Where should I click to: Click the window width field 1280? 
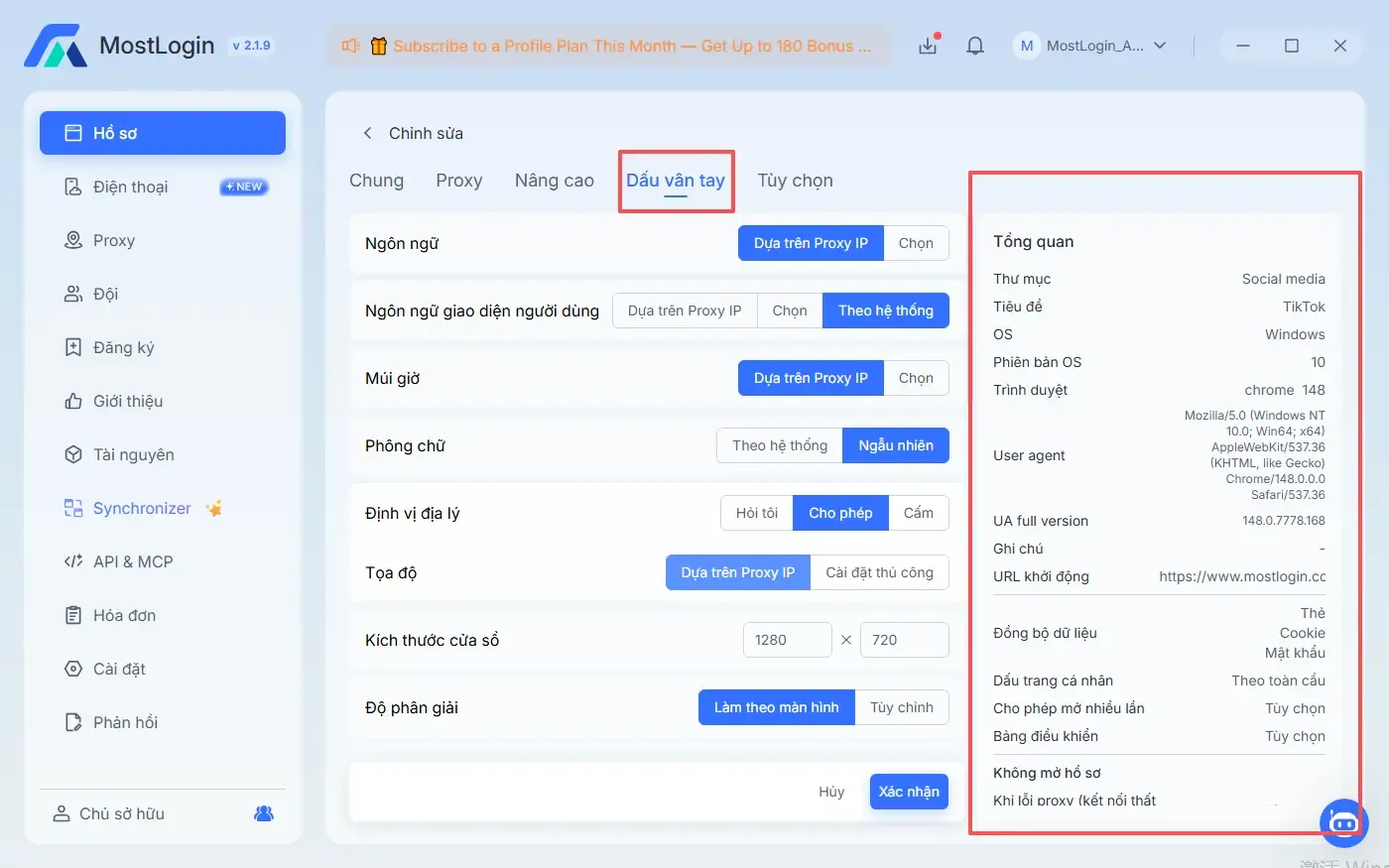788,640
